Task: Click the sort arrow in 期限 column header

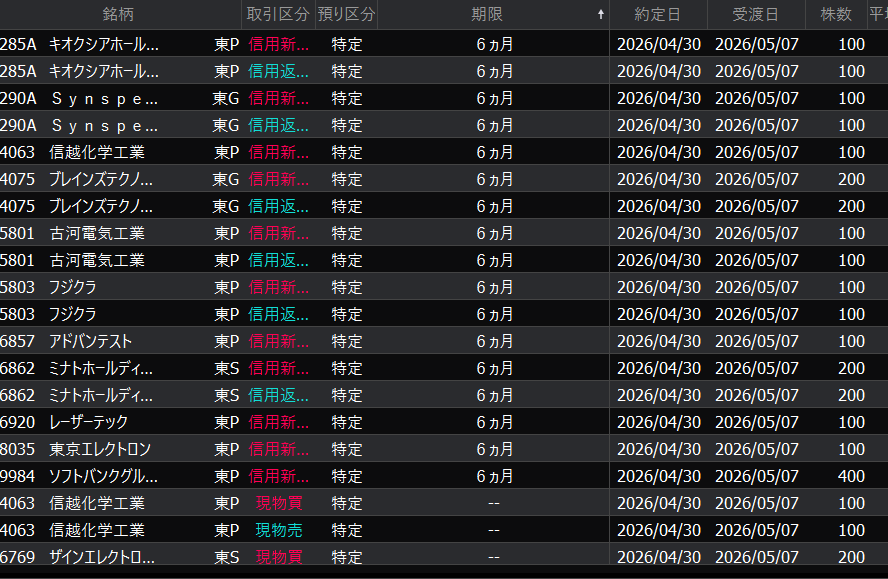Action: pyautogui.click(x=600, y=15)
